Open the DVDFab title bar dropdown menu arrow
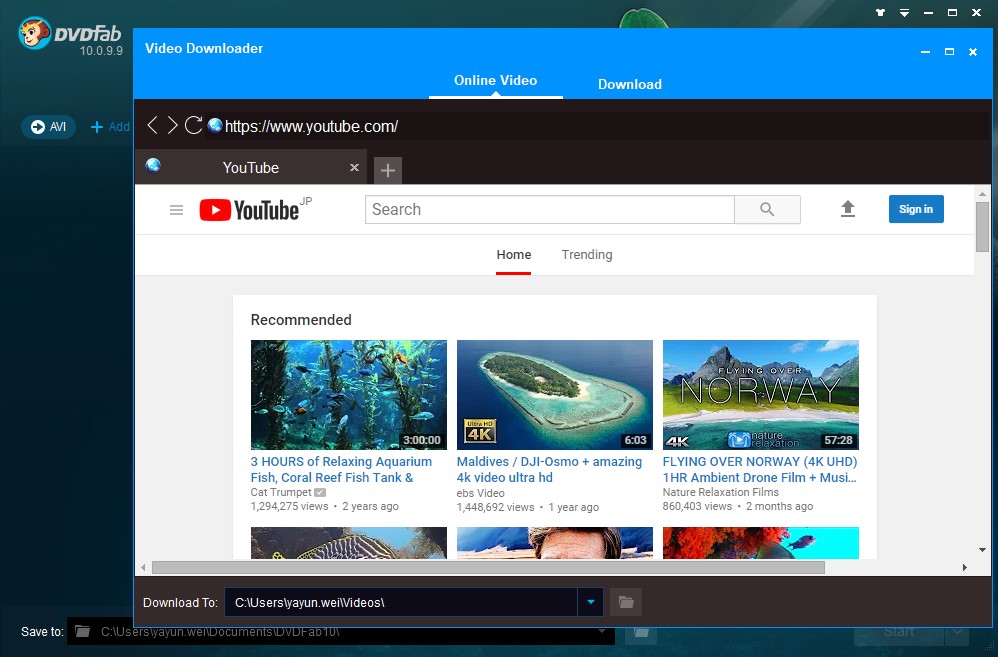998x657 pixels. [x=904, y=13]
